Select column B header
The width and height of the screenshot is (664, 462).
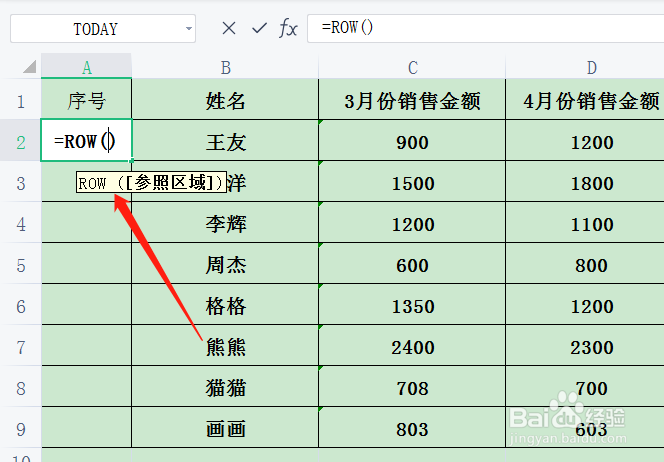(x=225, y=67)
